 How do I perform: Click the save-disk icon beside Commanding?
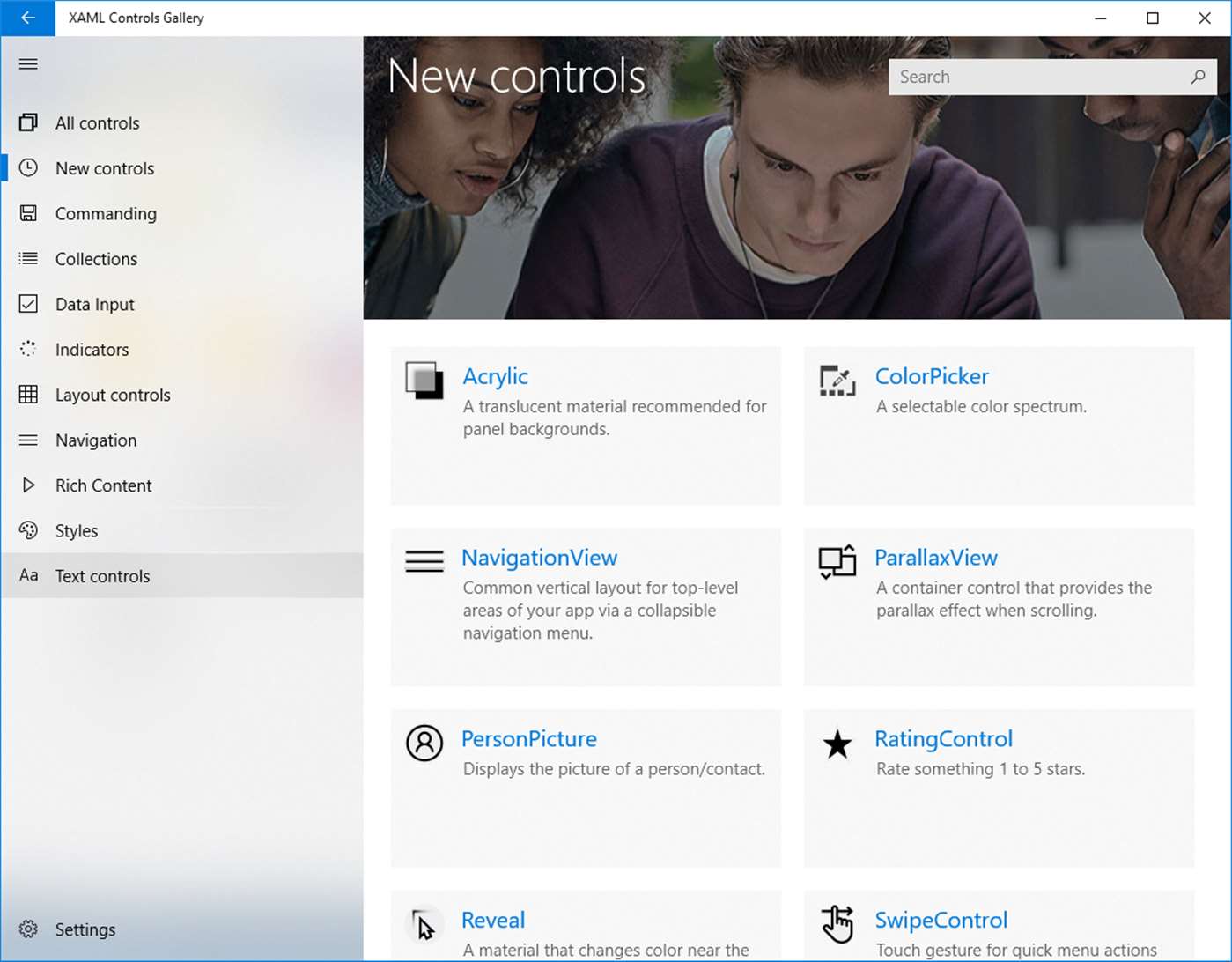point(28,213)
